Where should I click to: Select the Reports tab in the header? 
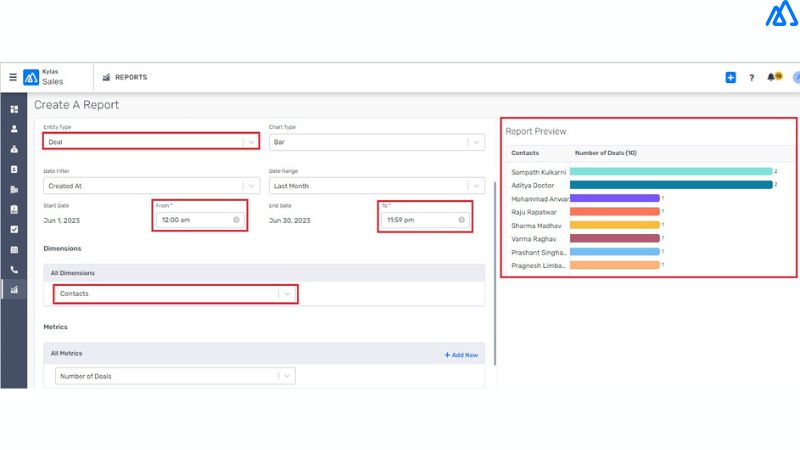click(125, 77)
